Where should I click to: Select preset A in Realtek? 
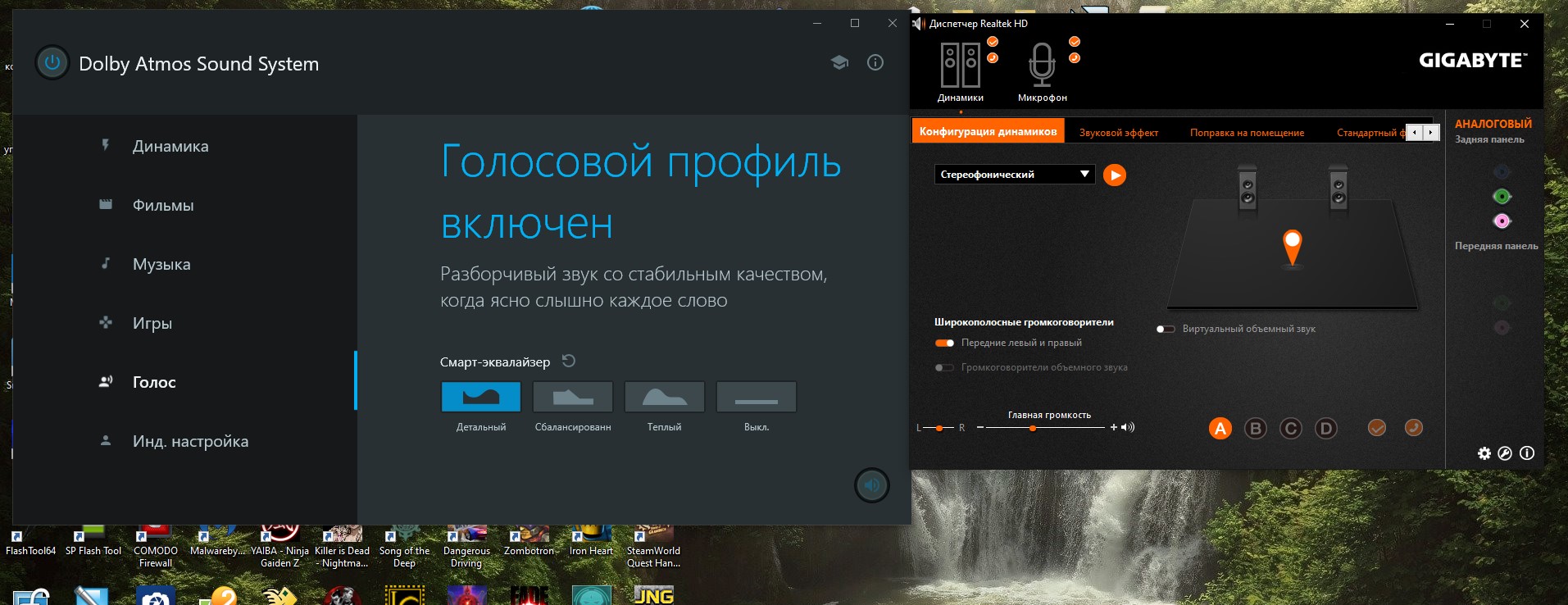click(x=1220, y=428)
